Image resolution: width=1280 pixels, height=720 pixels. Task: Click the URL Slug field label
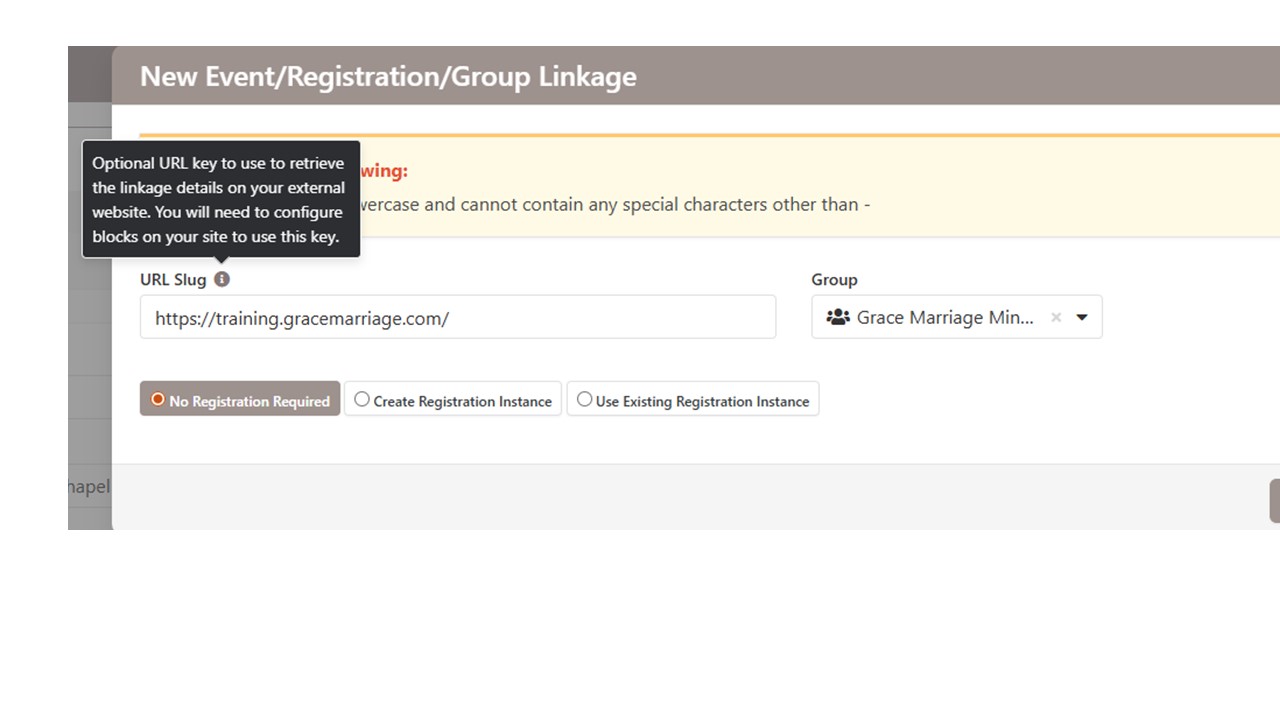[173, 280]
